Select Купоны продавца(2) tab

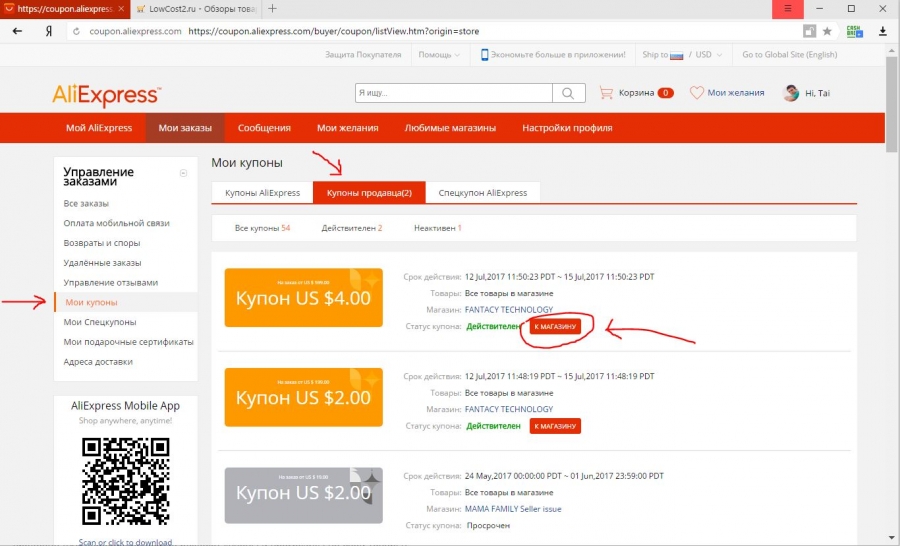369,193
